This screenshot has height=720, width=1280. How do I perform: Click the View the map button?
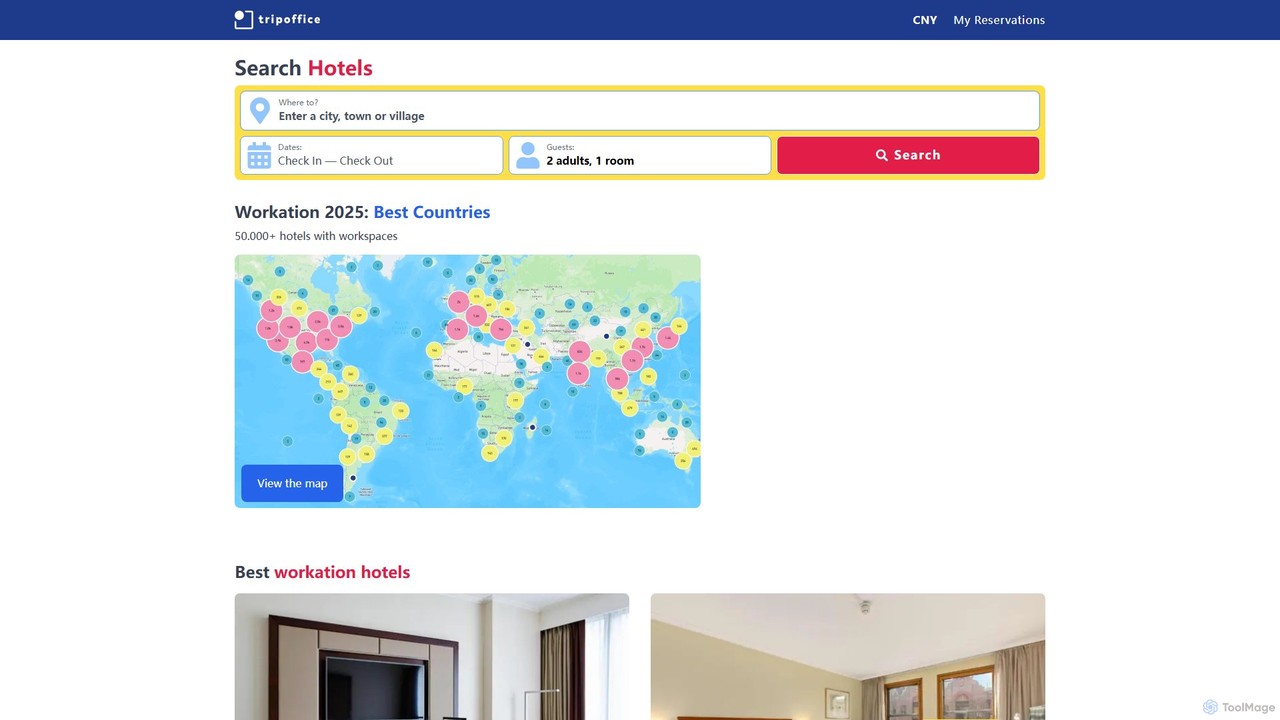pos(292,483)
